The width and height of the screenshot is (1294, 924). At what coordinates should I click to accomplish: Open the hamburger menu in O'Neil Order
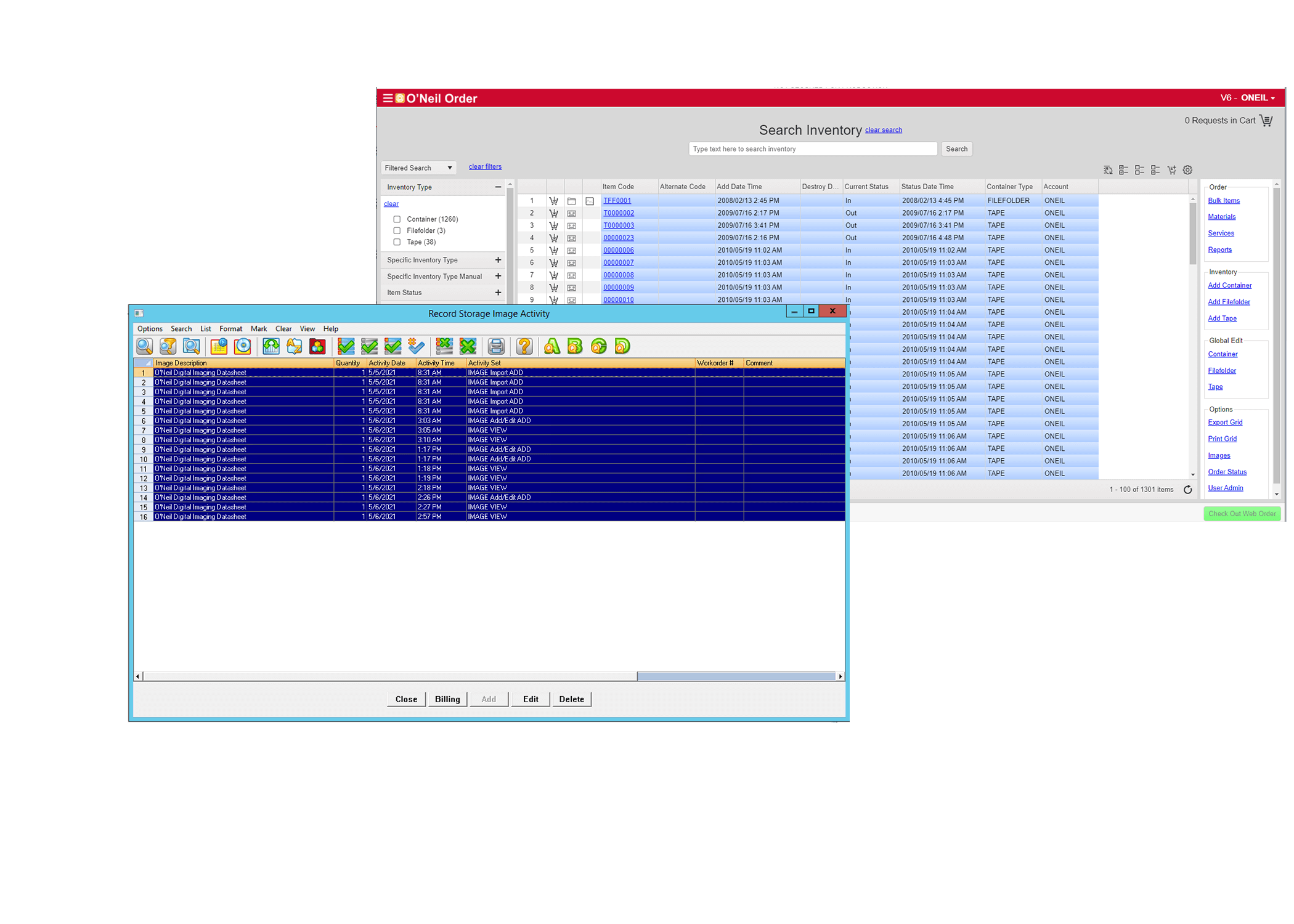388,98
